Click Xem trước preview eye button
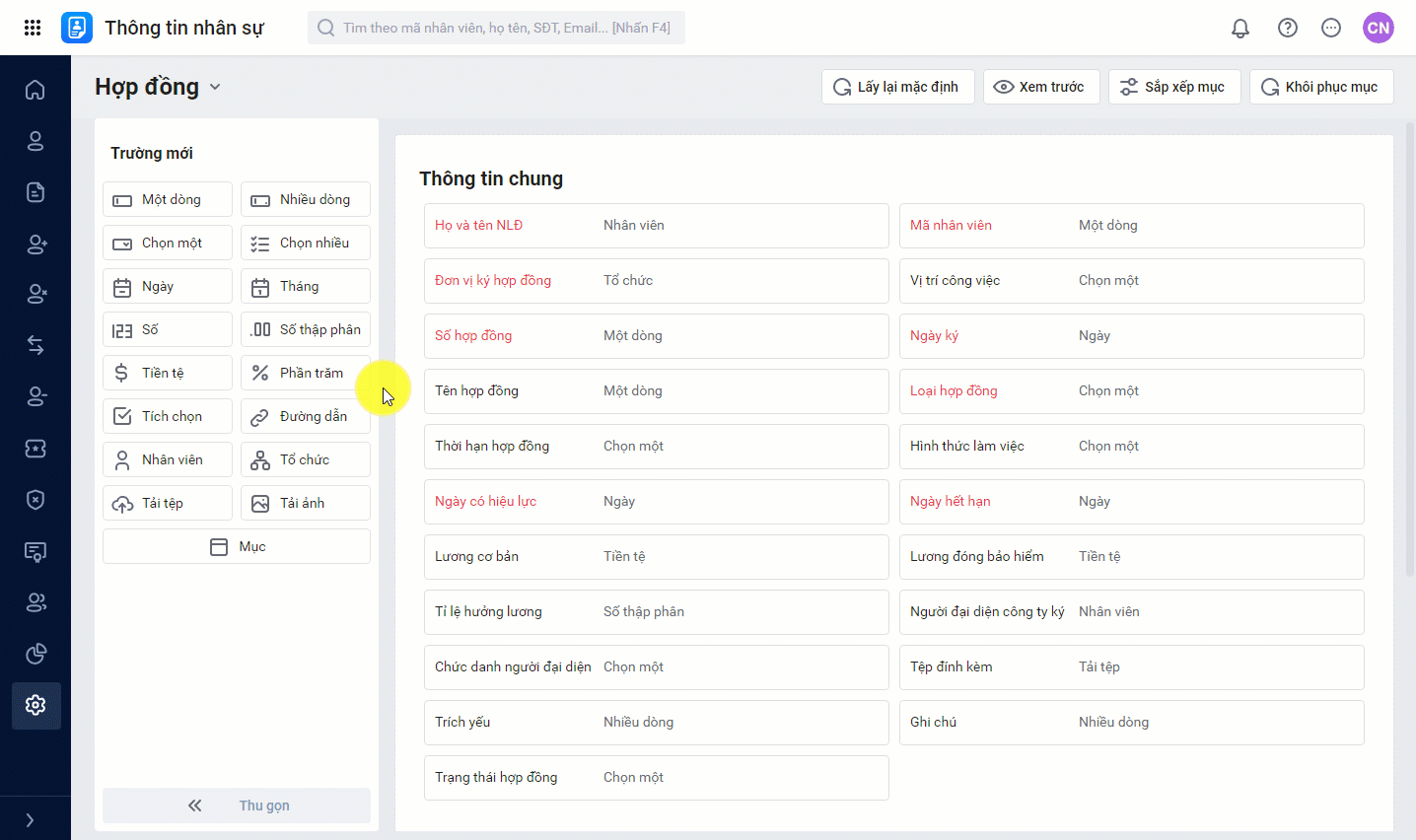 pyautogui.click(x=1040, y=87)
